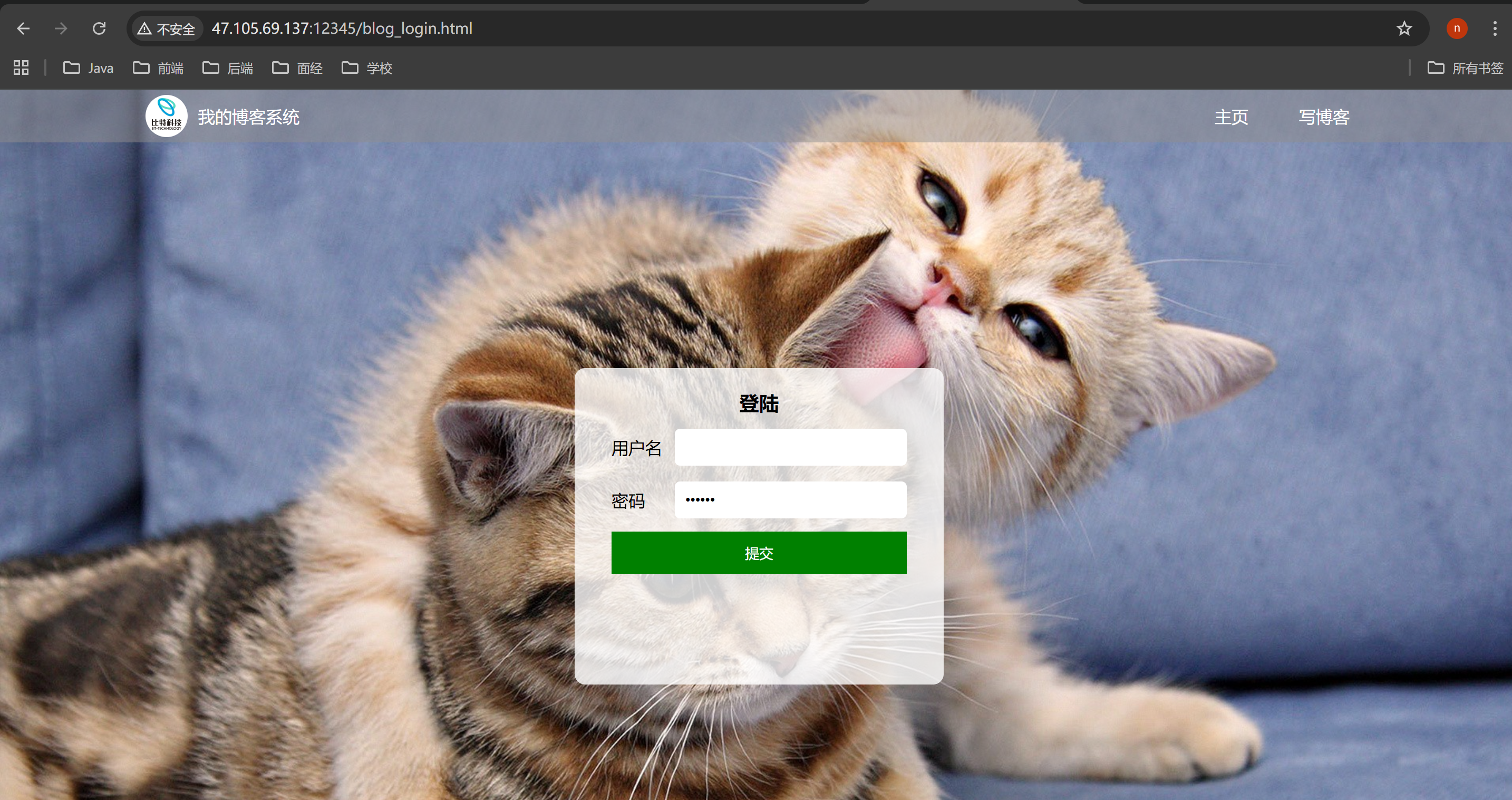The image size is (1512, 800).
Task: Click the 用户名 label
Action: coord(637,448)
